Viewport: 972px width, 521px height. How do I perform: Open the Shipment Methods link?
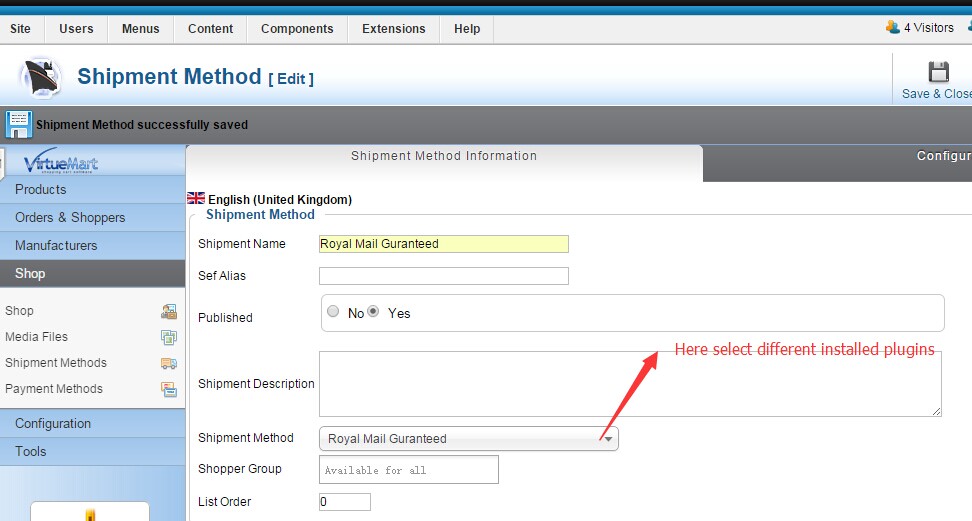(56, 363)
